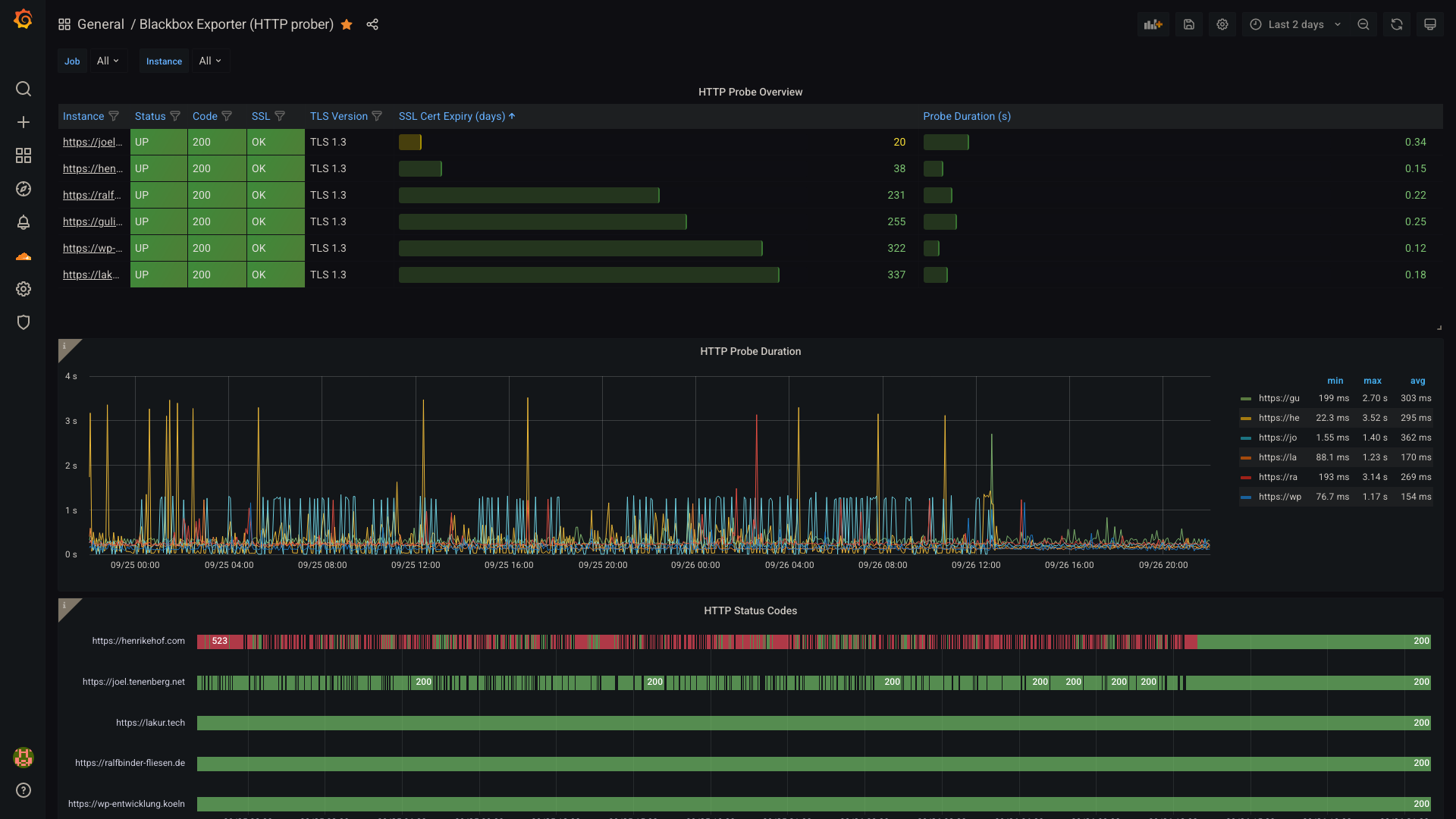This screenshot has width=1456, height=819.
Task: Unstar the Blackbox Exporter dashboard
Action: [x=347, y=24]
